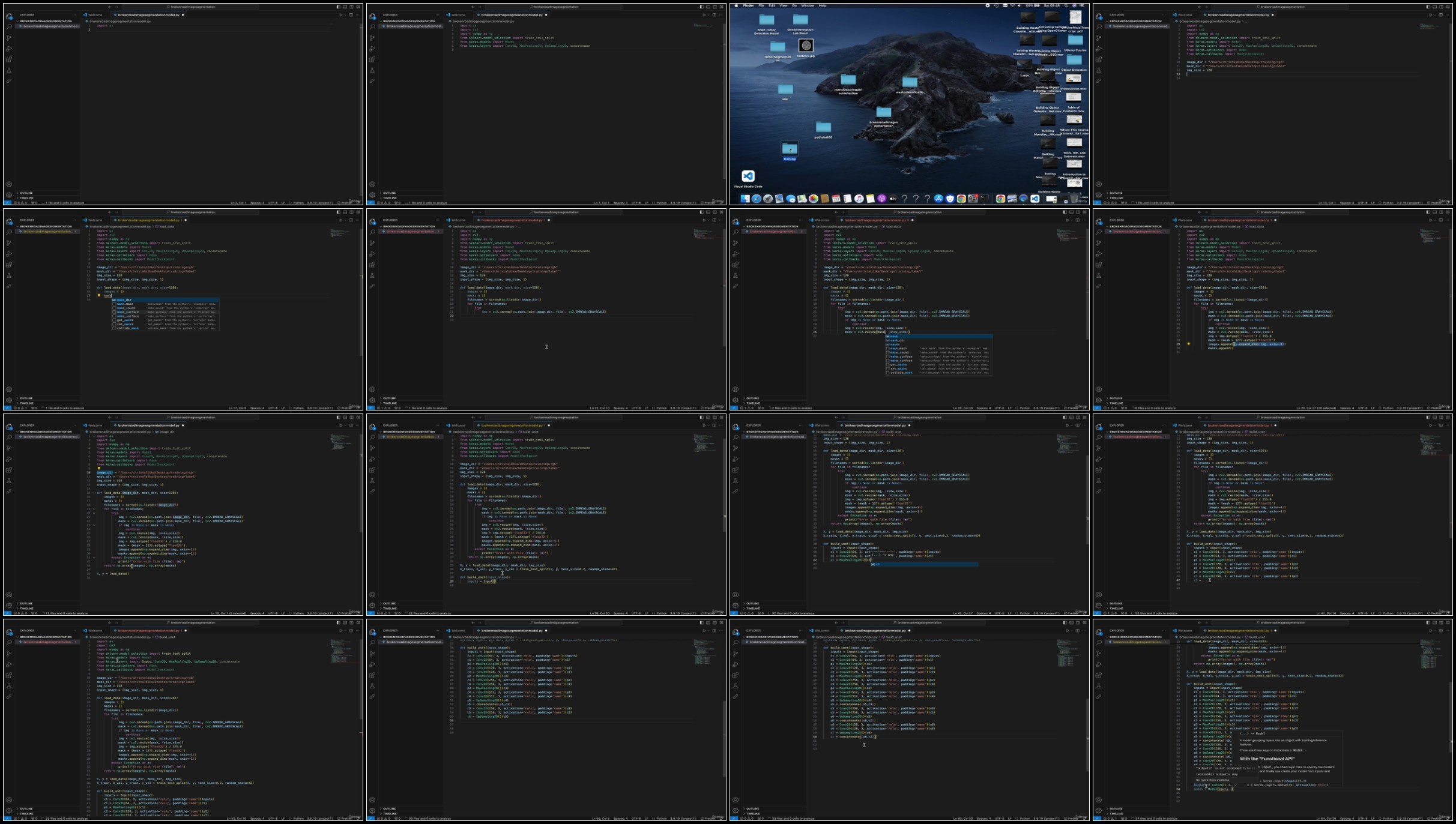
Task: Open Explorer more-actions ellipsis in the import-os-only frame
Action: tap(74, 14)
